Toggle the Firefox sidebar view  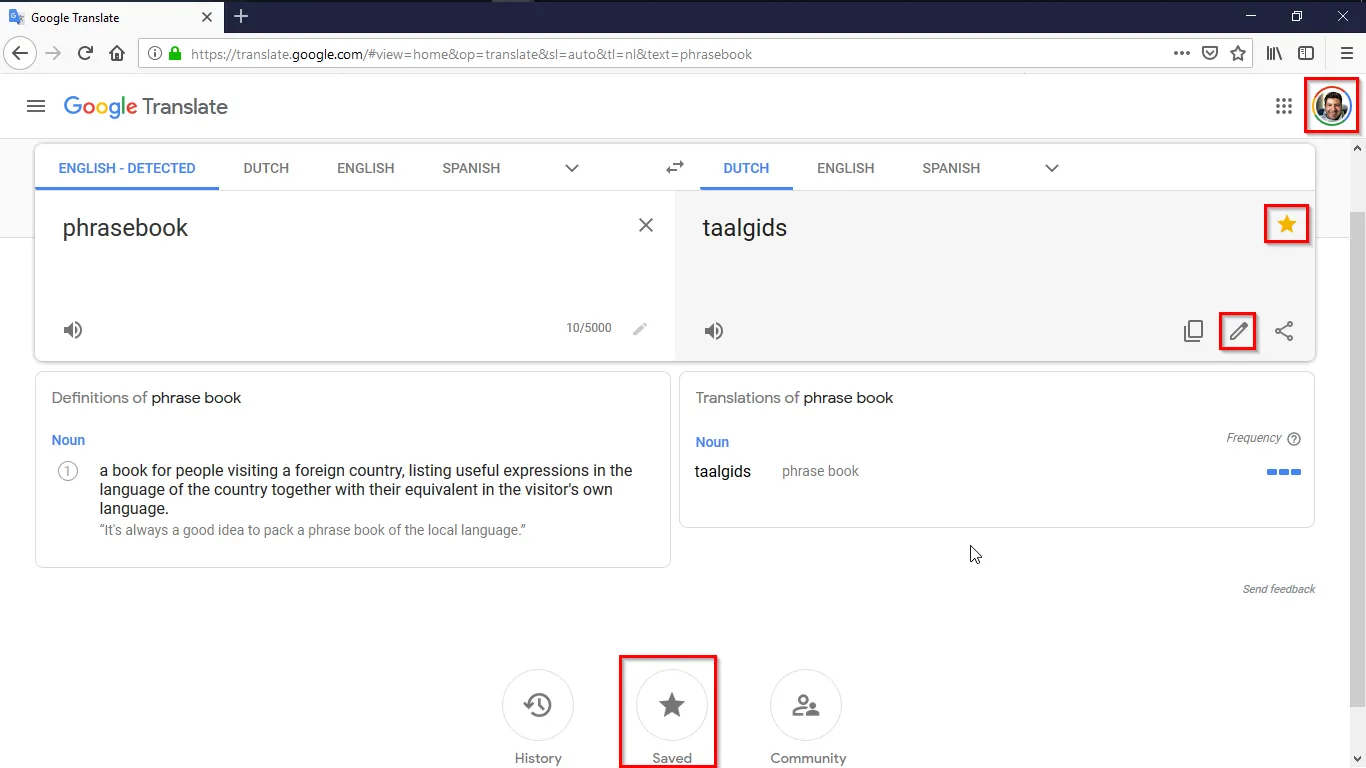tap(1306, 54)
